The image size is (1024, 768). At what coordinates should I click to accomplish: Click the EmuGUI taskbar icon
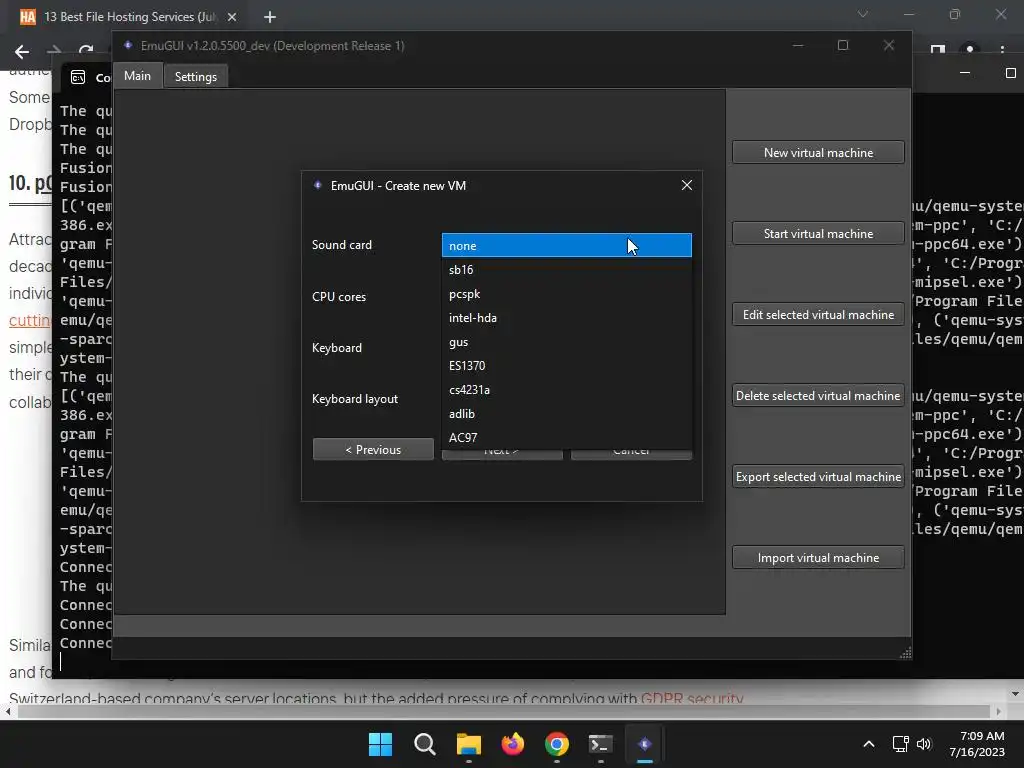[645, 744]
